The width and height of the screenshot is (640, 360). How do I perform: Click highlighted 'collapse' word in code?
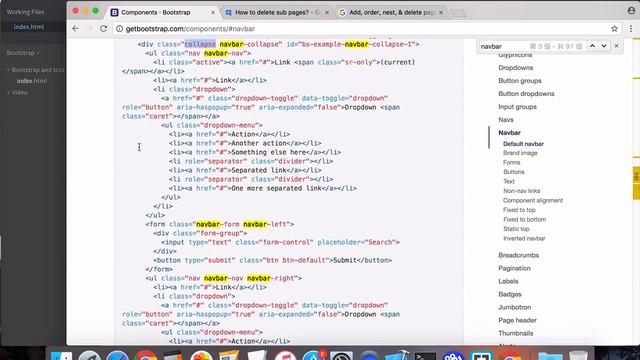200,44
